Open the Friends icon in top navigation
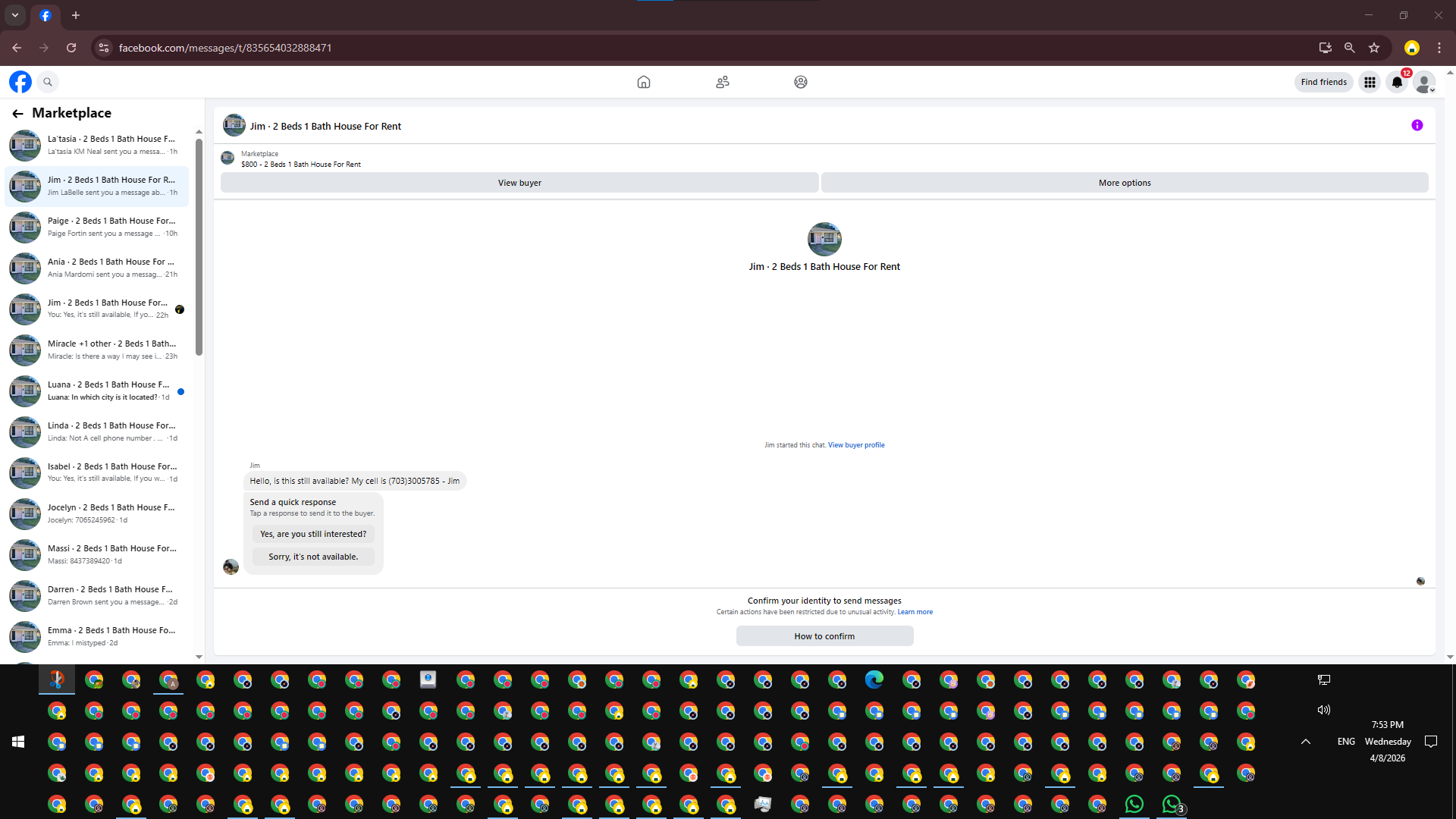Screen dimensions: 1456x819 [723, 82]
